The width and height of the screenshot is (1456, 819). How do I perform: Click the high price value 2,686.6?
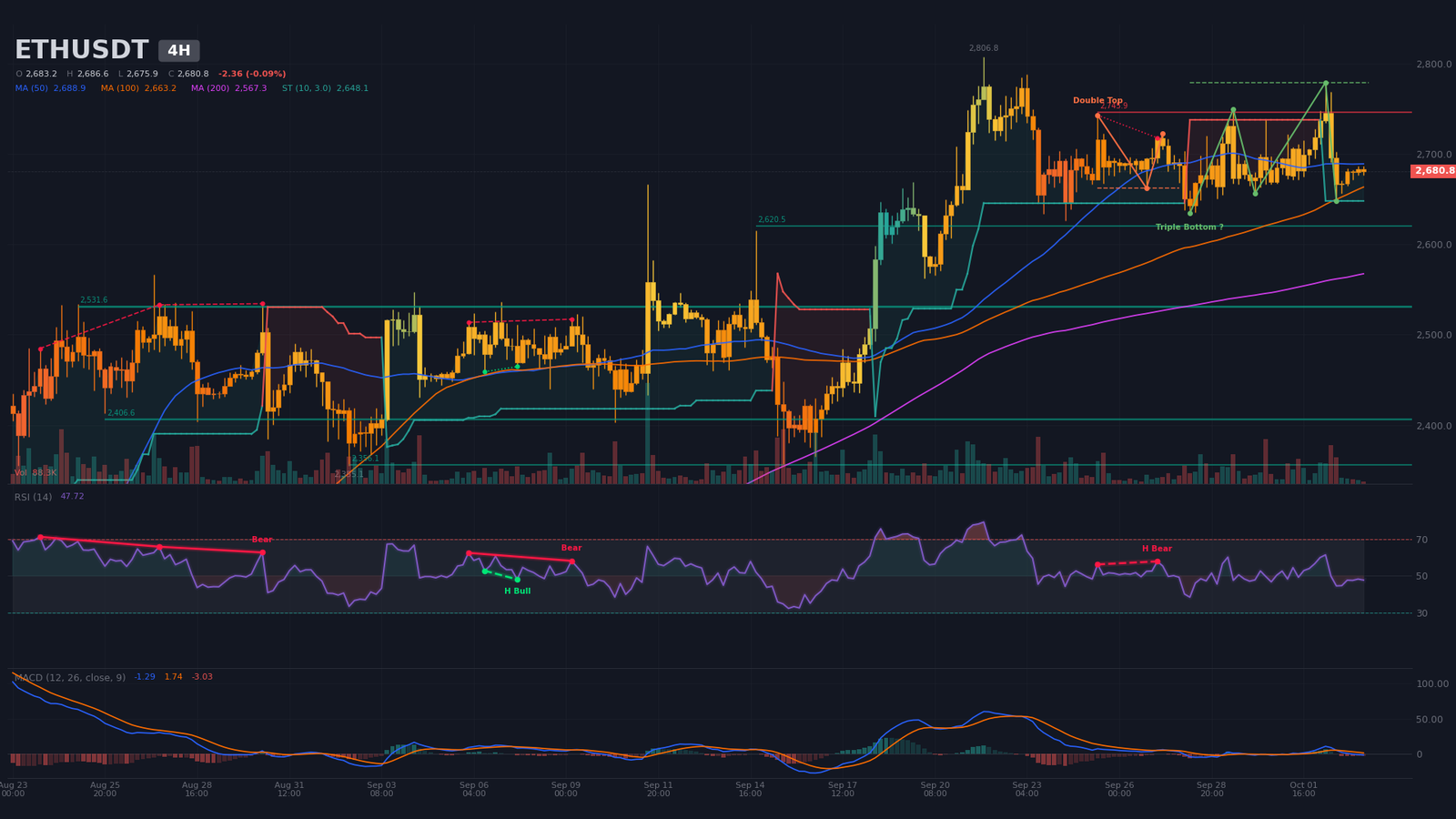coord(93,74)
